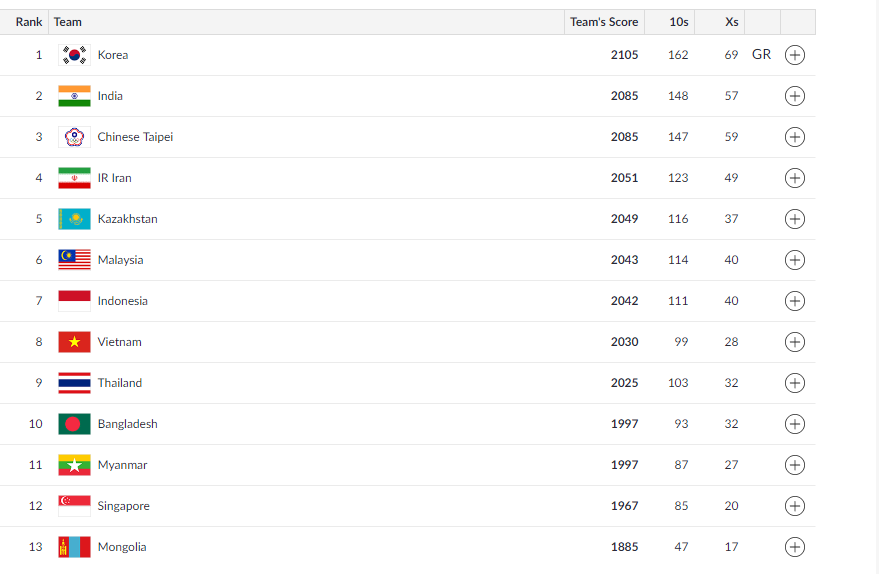This screenshot has width=879, height=574.
Task: Expand Malaysia team score details
Action: pyautogui.click(x=794, y=260)
